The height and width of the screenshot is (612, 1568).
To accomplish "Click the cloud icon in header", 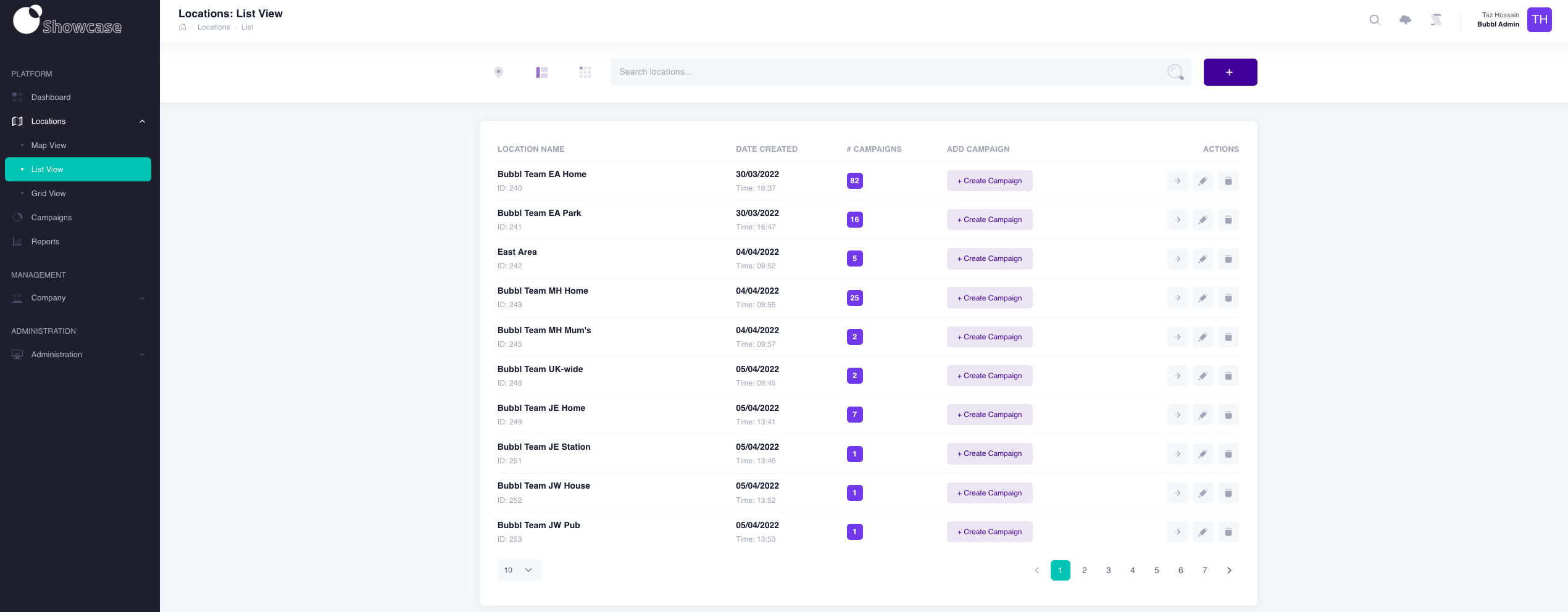I will [1406, 20].
